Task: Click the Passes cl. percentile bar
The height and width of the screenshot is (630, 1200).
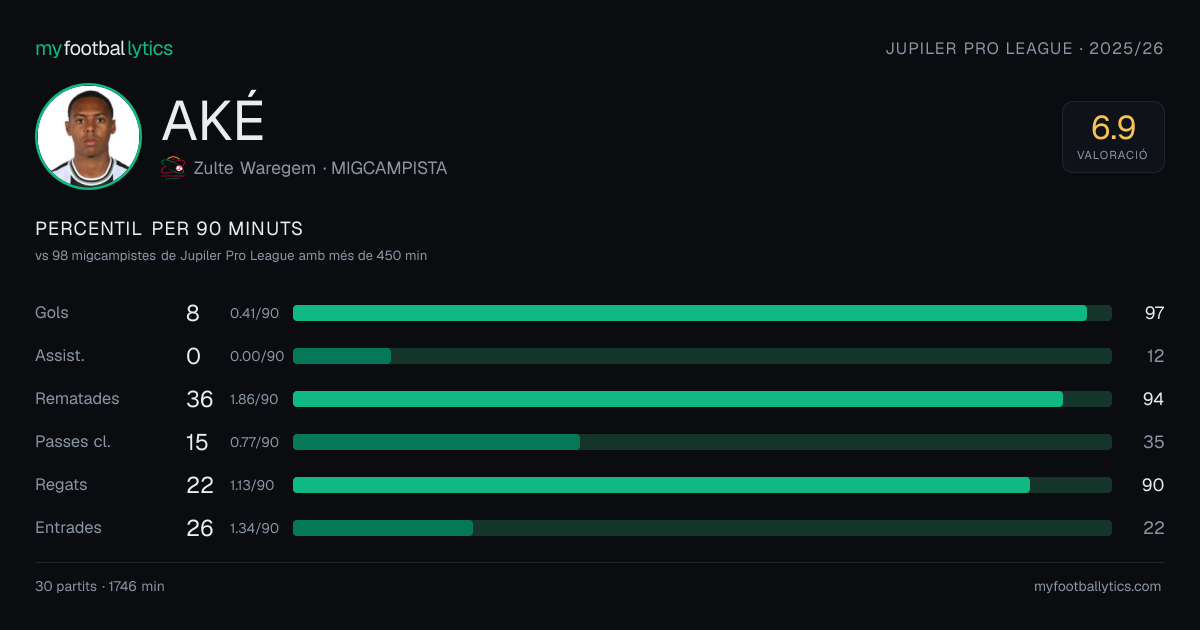Action: 702,442
